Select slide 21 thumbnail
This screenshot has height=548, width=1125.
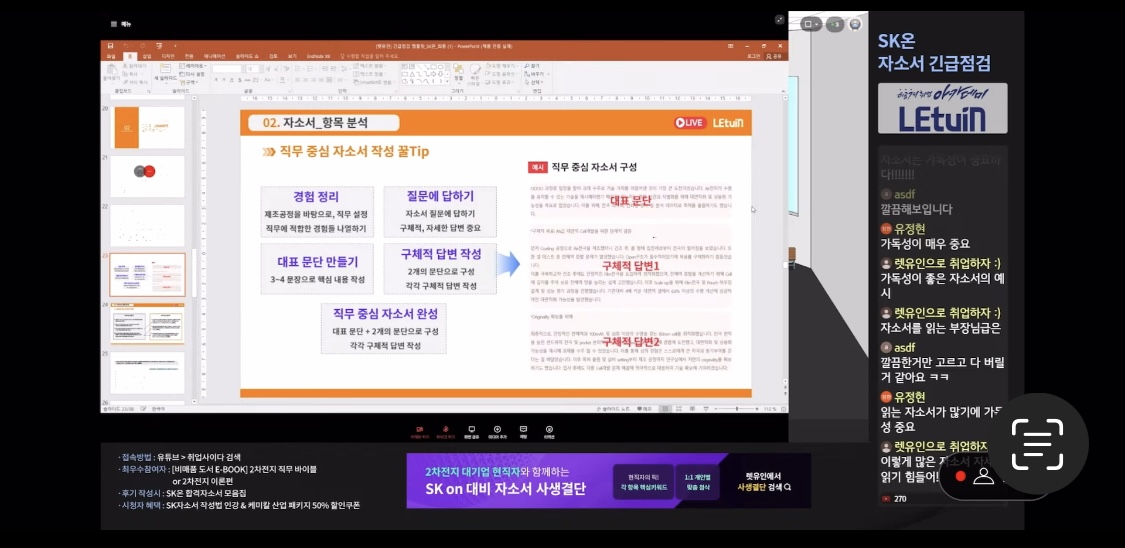(149, 176)
